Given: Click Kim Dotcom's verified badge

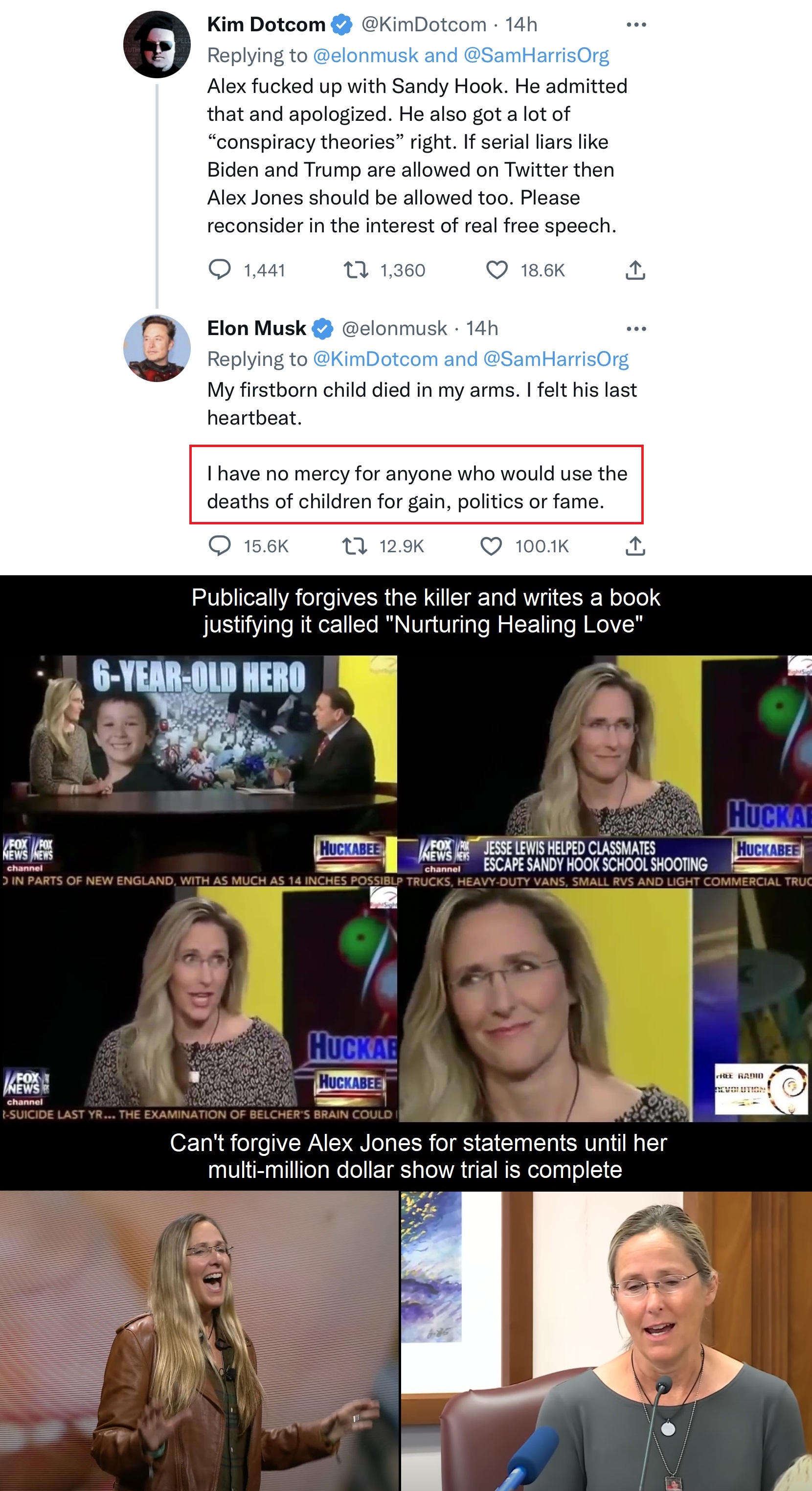Looking at the screenshot, I should 342,24.
